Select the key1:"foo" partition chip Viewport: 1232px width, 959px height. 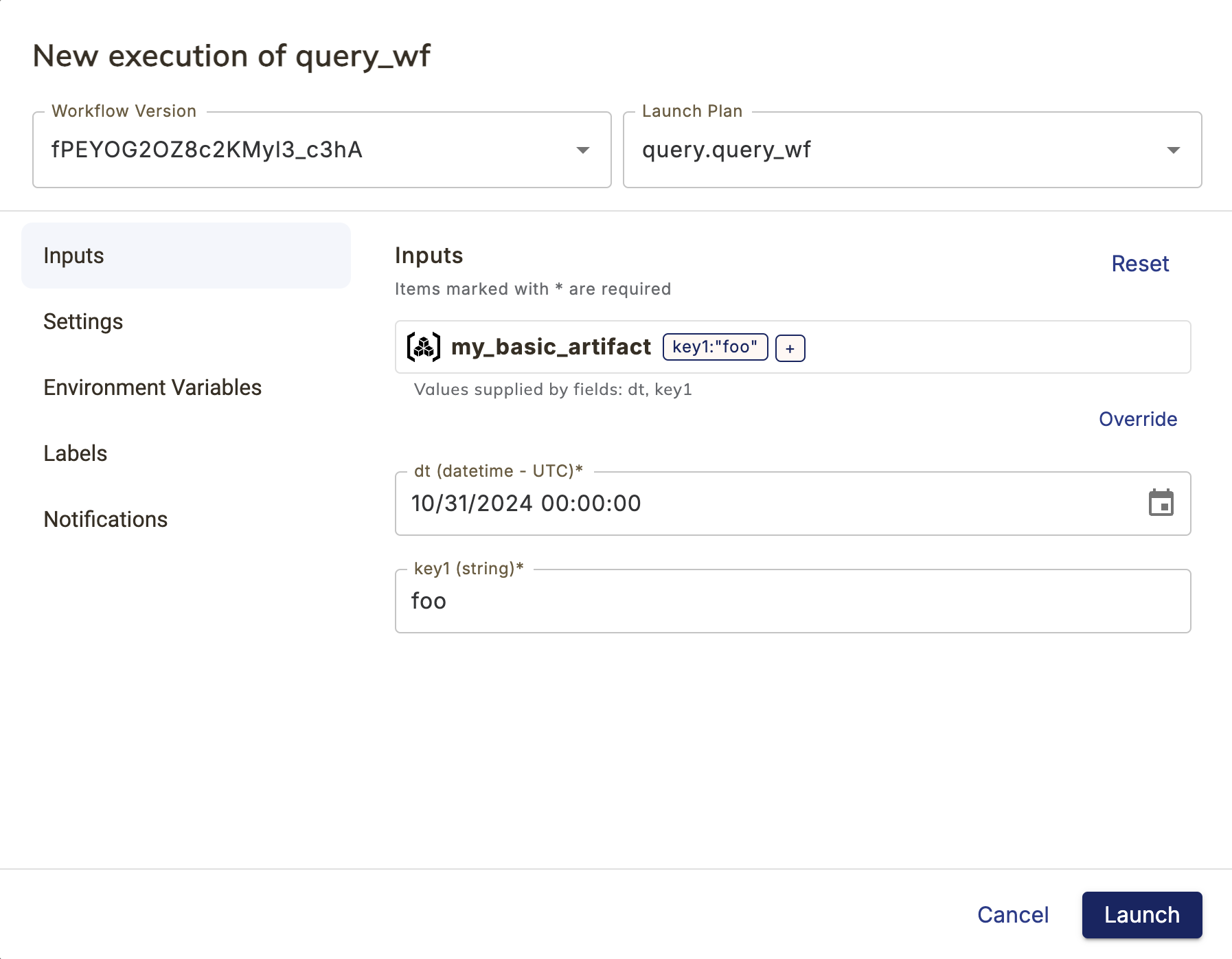coord(714,347)
